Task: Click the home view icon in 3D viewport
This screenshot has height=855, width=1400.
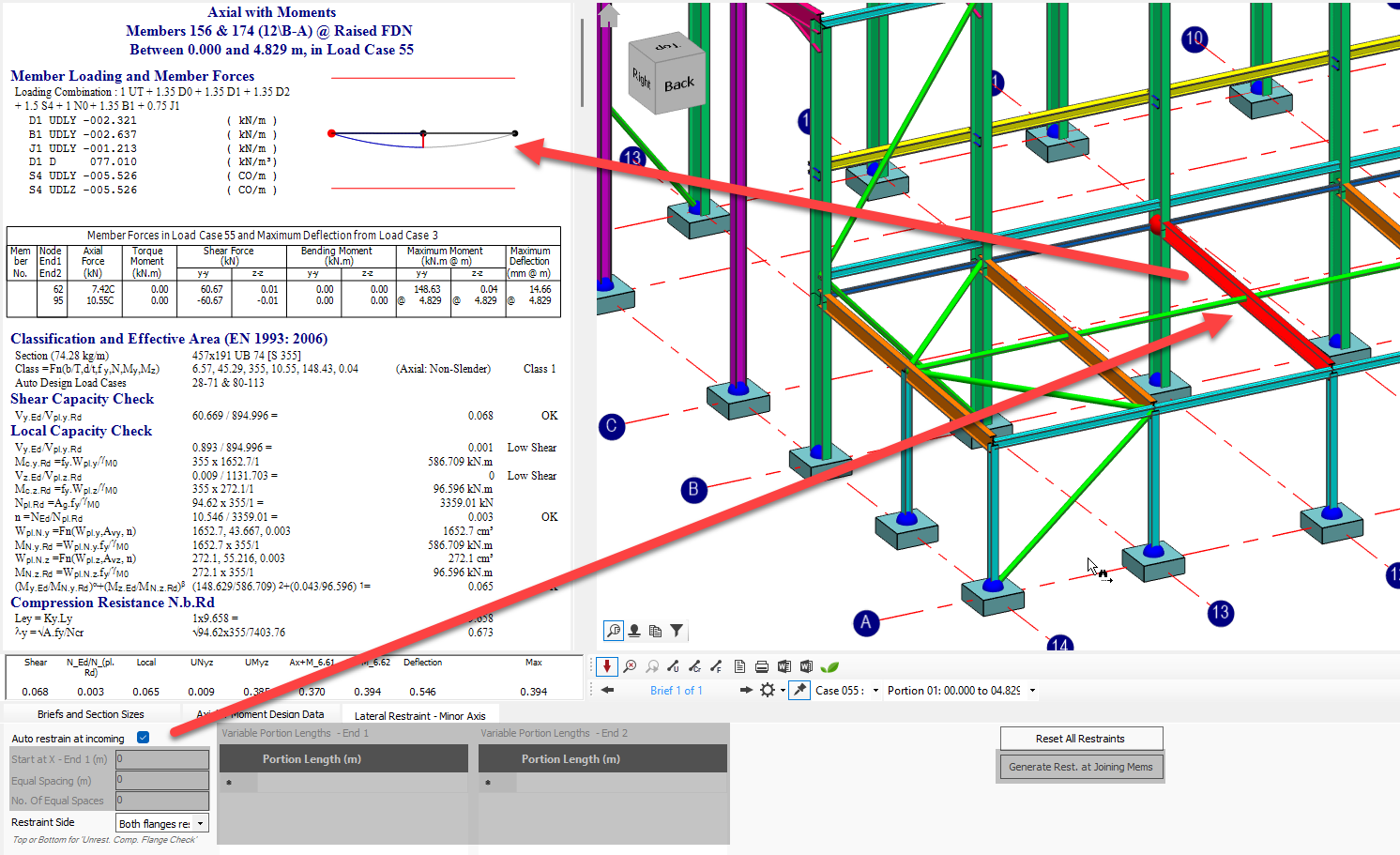Action: click(x=609, y=16)
